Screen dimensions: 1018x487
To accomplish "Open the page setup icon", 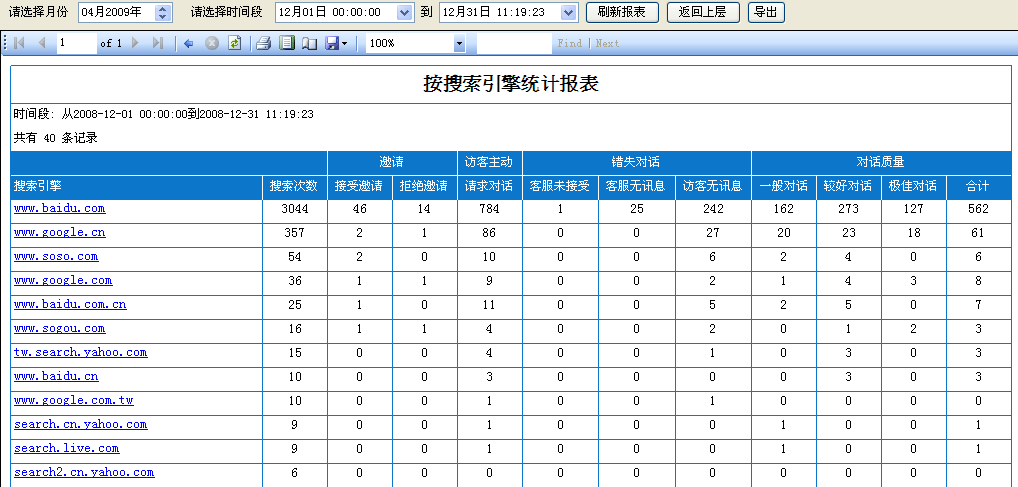I will (309, 44).
